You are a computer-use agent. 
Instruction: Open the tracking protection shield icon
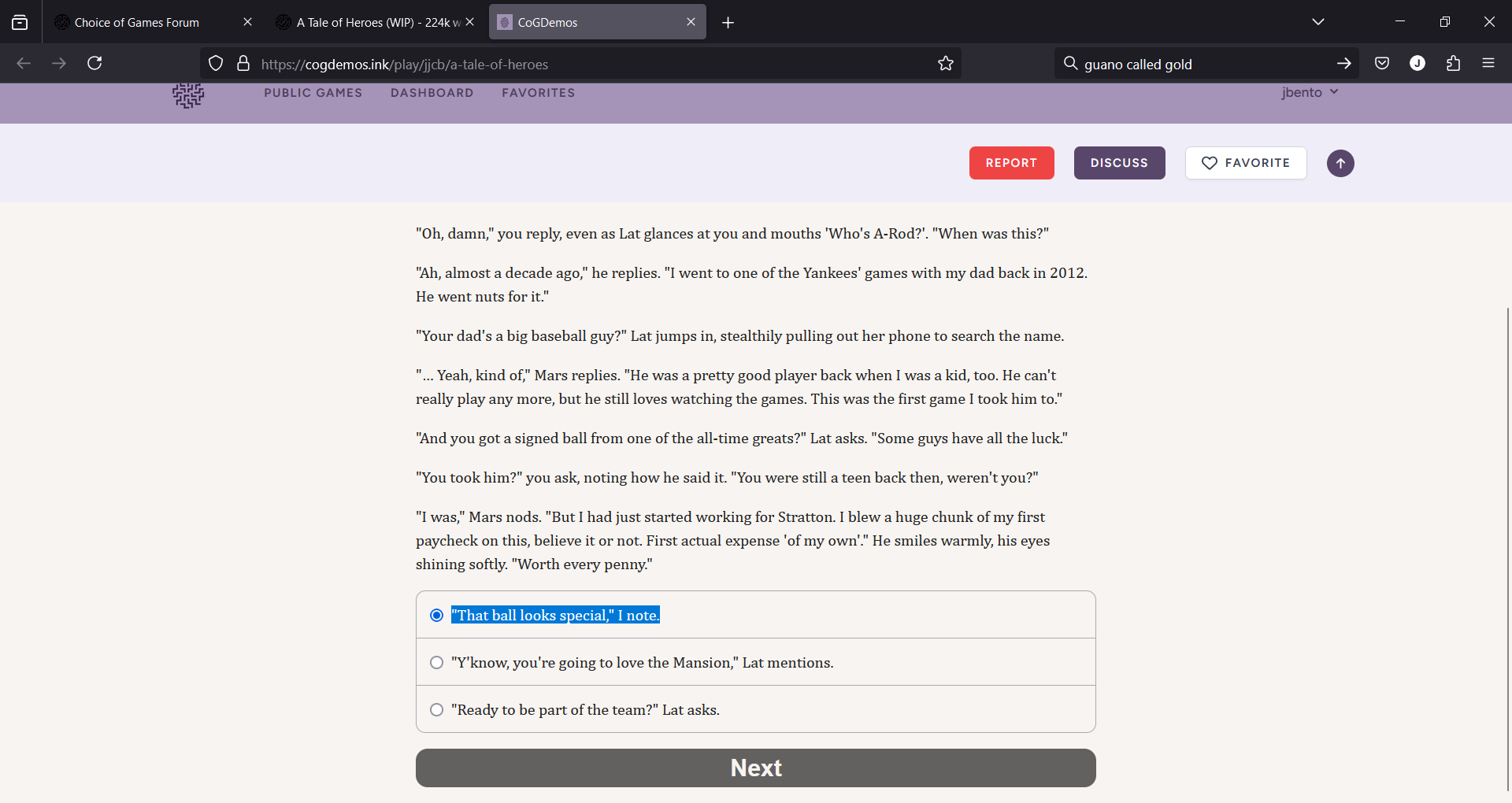pos(216,64)
